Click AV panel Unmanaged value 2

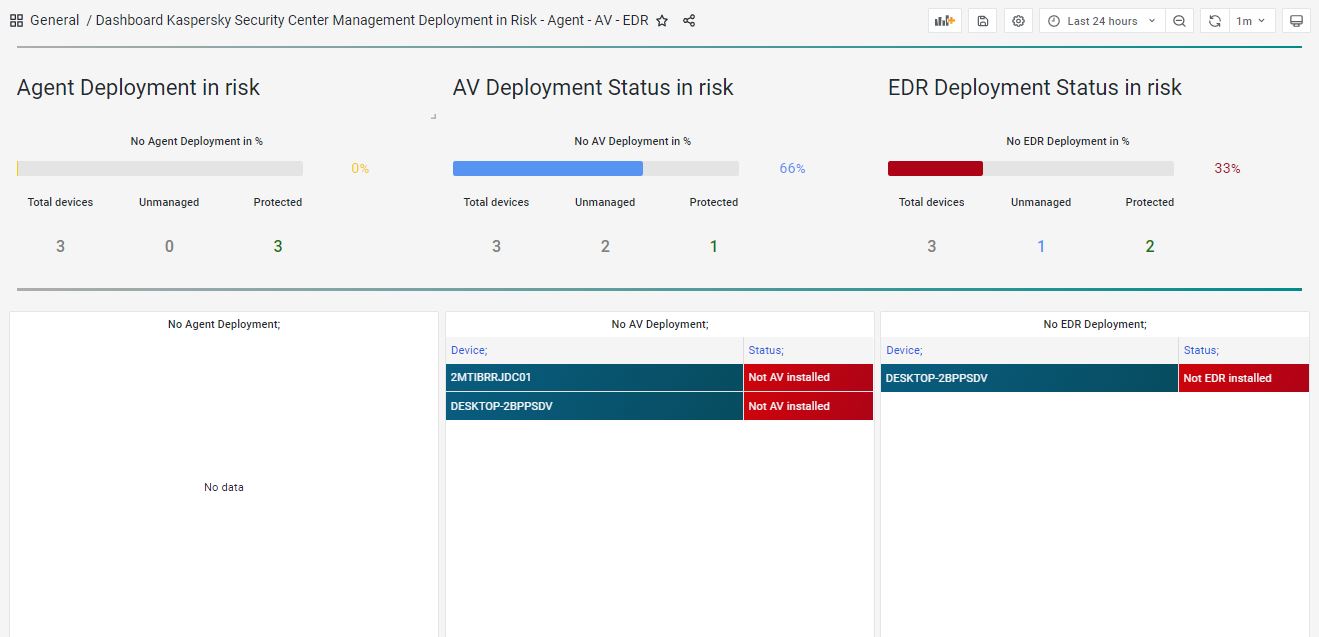605,246
